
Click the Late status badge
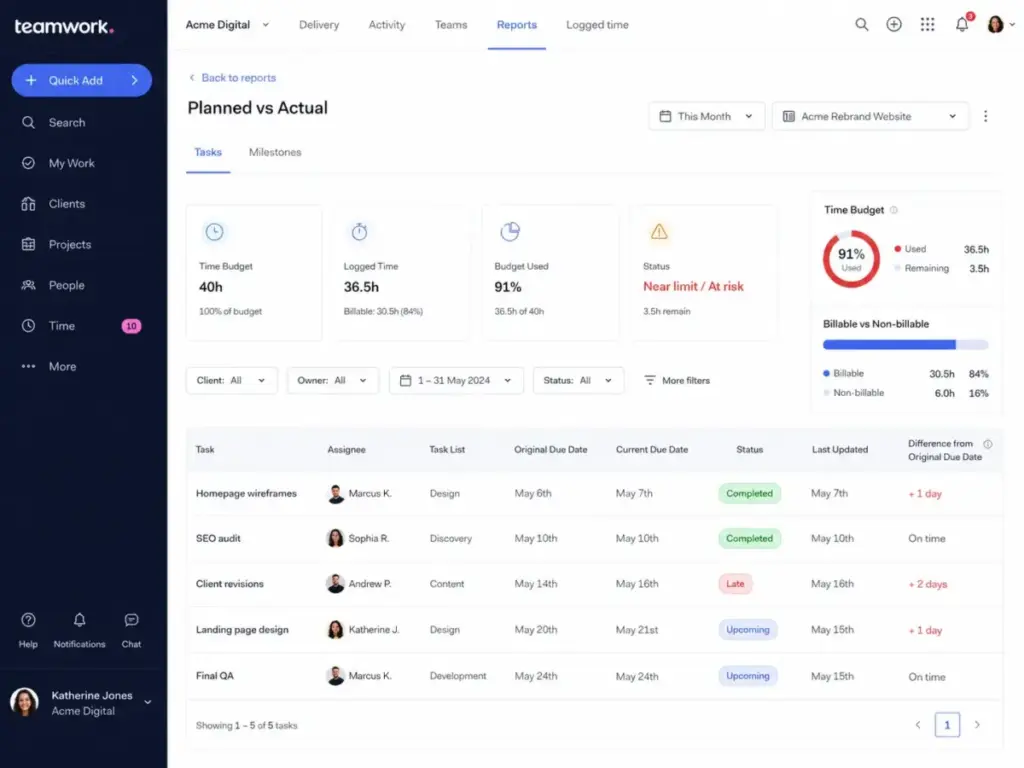point(735,584)
